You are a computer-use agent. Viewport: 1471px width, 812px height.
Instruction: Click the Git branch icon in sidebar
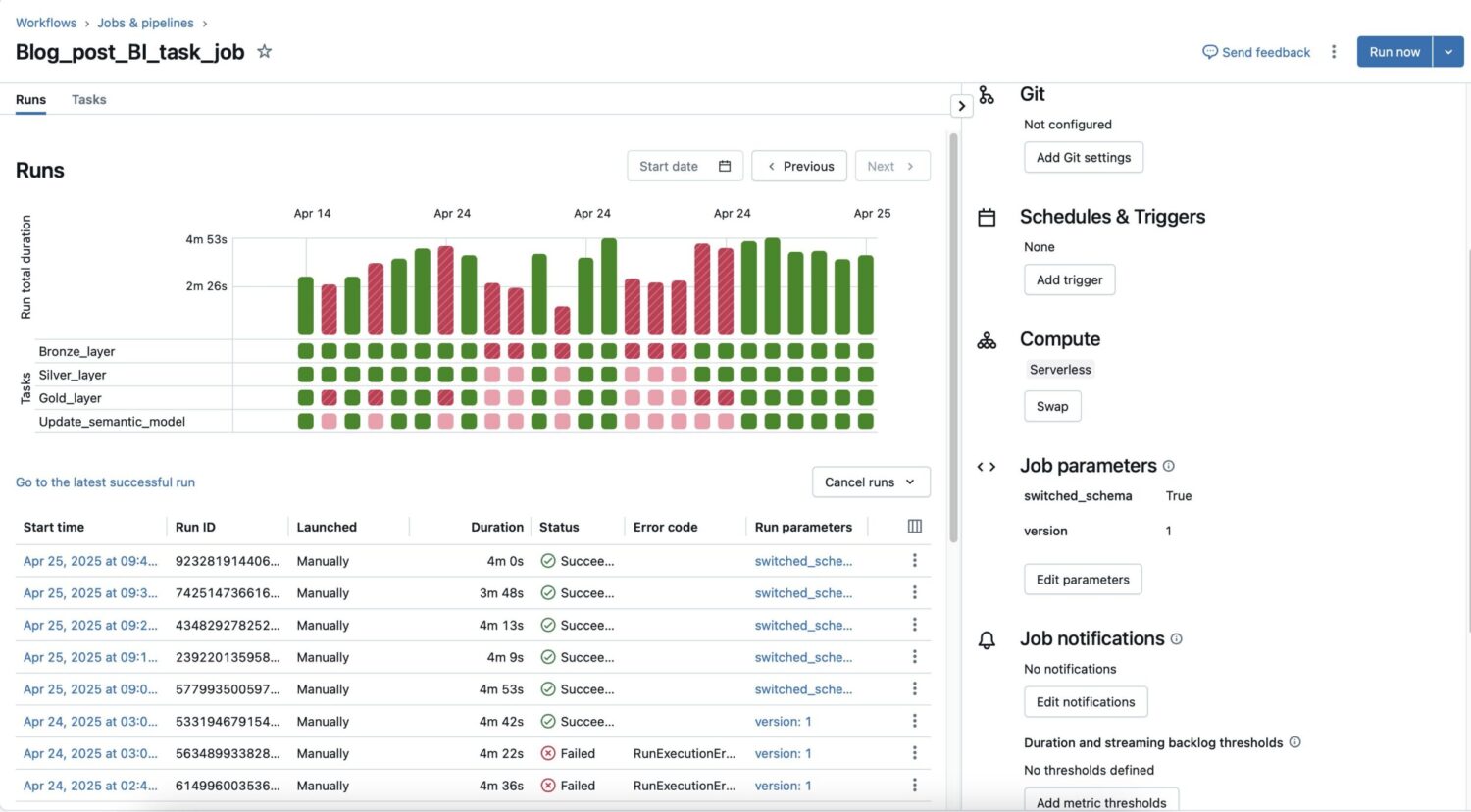988,93
